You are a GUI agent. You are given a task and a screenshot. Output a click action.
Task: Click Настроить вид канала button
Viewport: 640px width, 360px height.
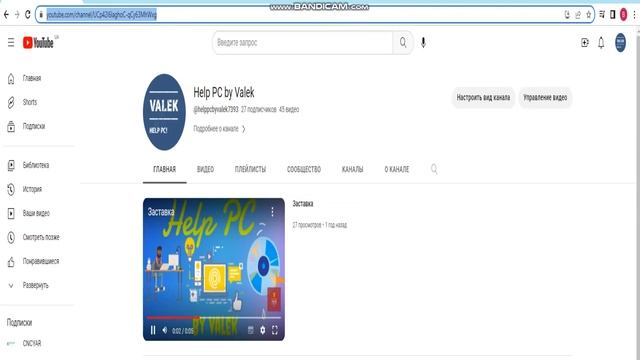coord(483,98)
